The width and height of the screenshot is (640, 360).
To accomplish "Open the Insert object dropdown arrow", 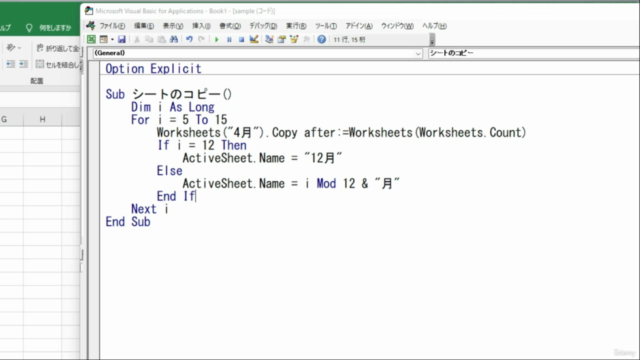I will pos(112,39).
